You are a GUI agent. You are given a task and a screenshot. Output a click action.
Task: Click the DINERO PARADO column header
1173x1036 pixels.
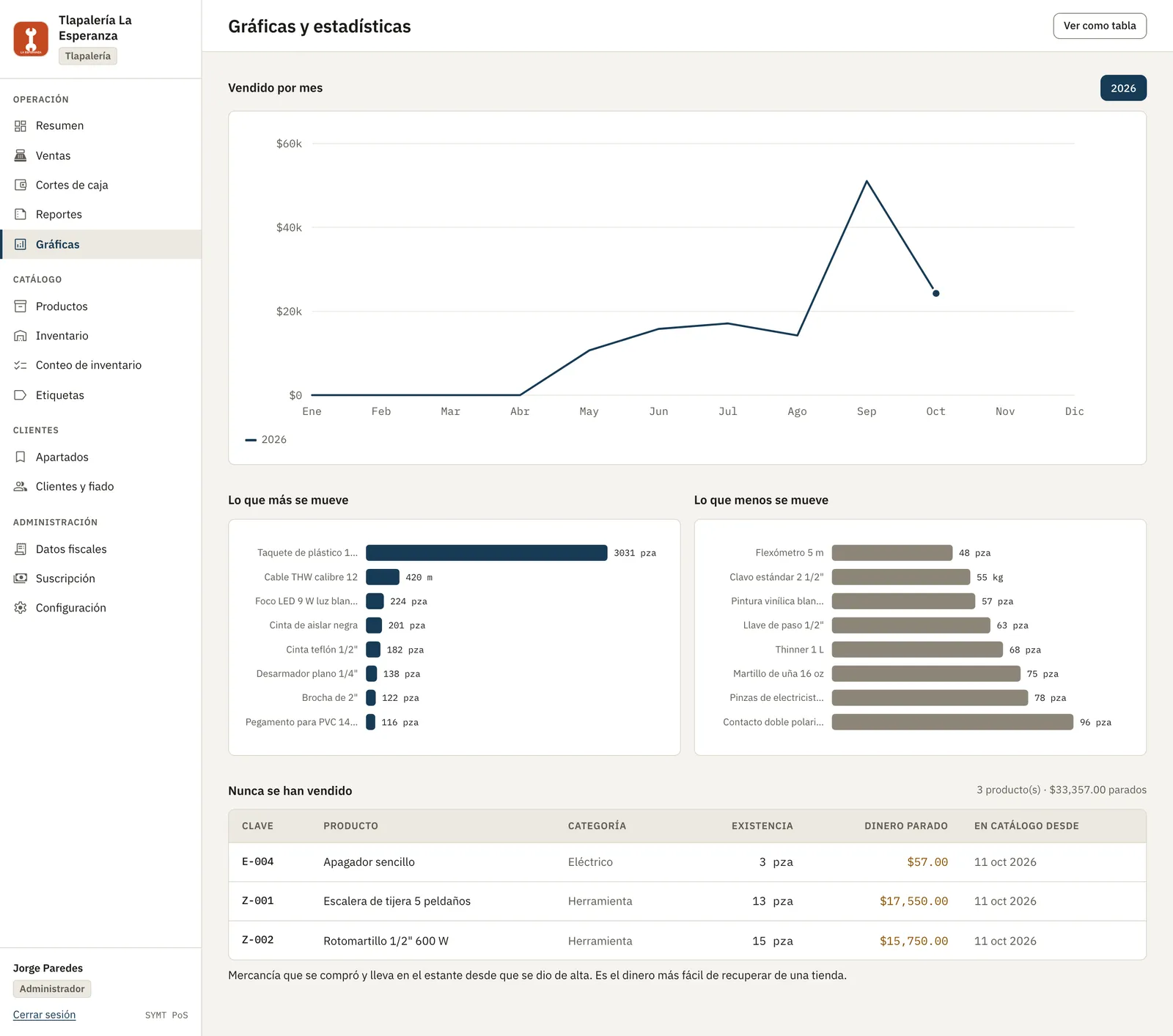pos(906,826)
